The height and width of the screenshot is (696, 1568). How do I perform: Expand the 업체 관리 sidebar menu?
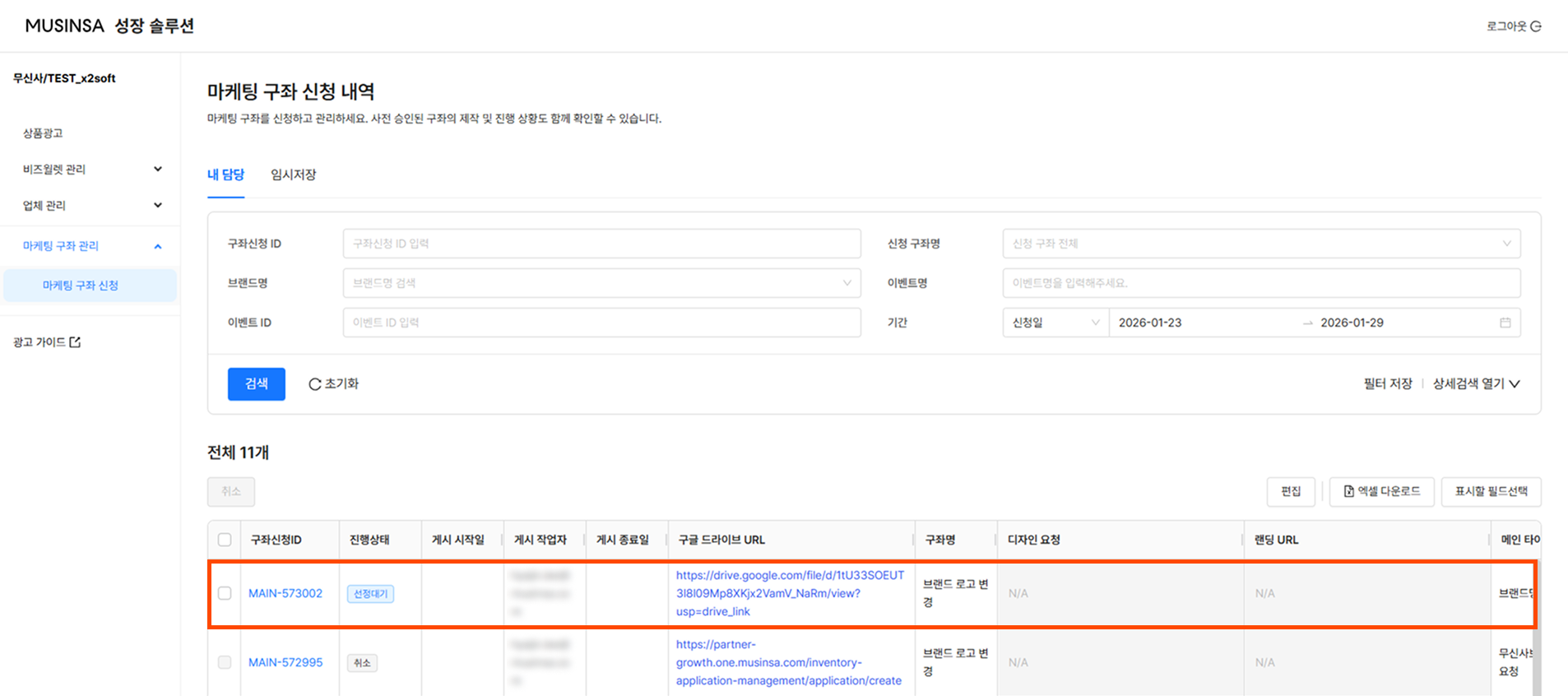[x=157, y=206]
